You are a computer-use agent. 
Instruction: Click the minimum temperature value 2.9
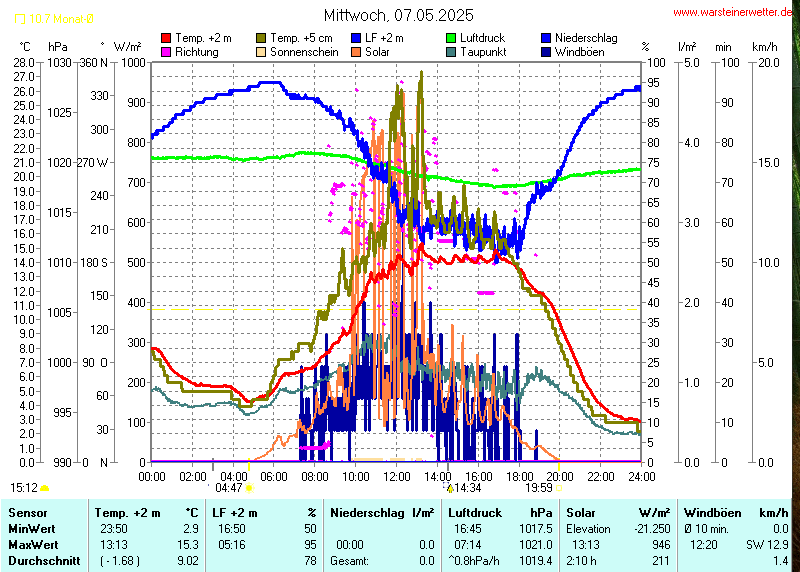click(191, 529)
